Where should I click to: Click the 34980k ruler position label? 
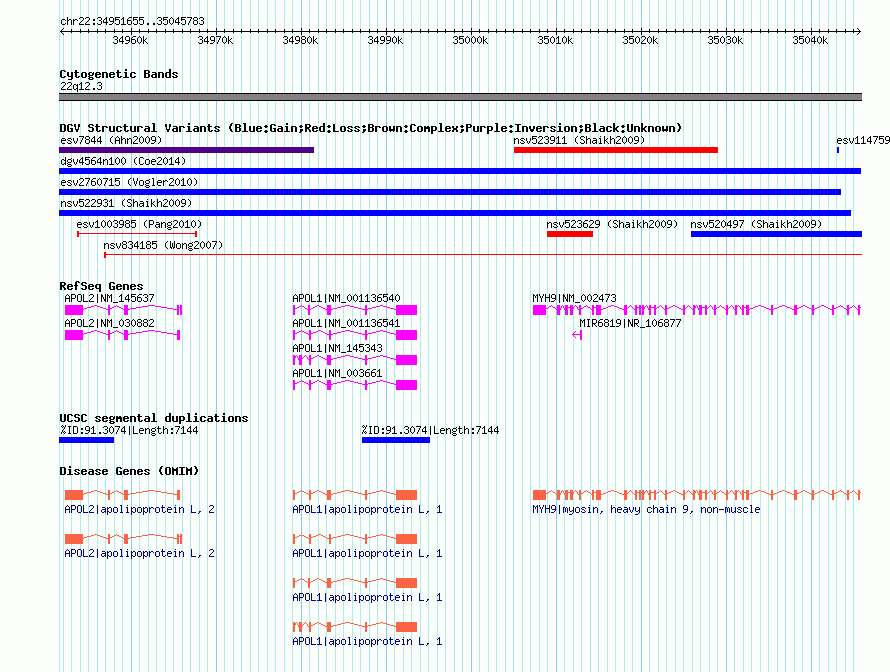click(x=300, y=40)
